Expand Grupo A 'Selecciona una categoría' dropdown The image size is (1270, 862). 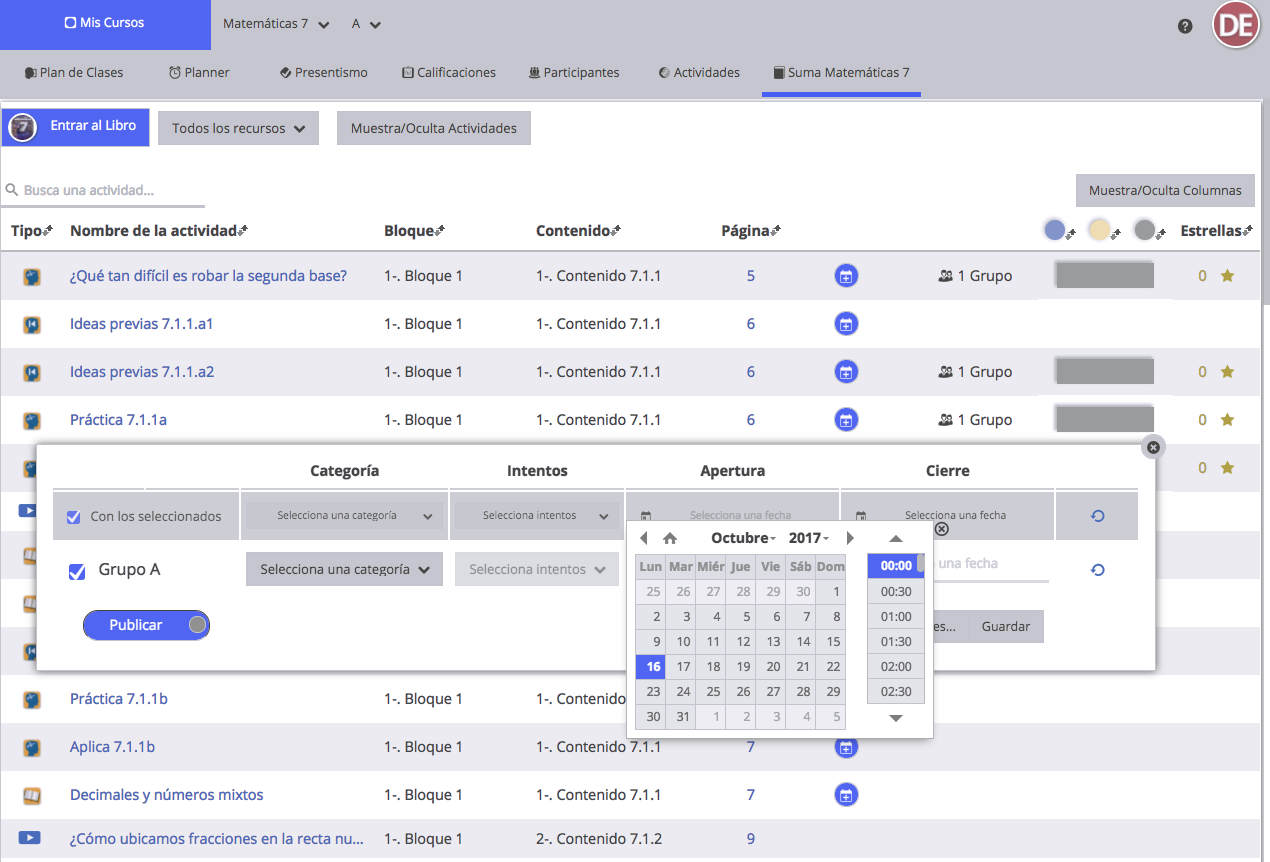[x=344, y=569]
